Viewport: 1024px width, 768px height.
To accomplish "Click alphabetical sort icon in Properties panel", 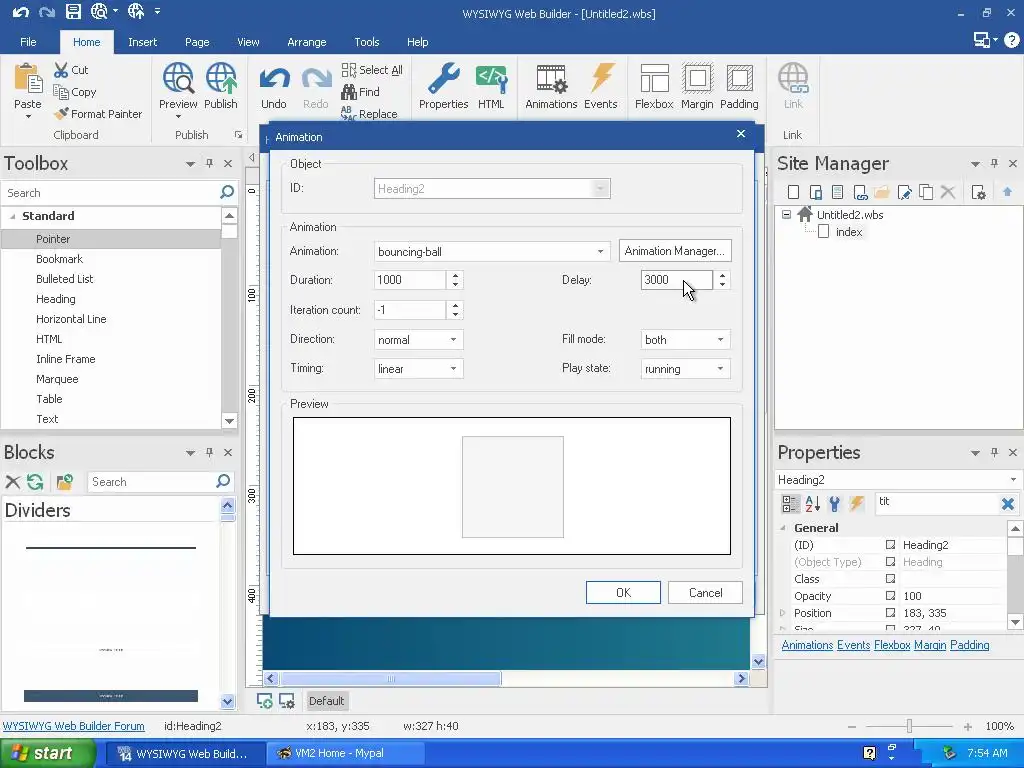I will coord(812,504).
